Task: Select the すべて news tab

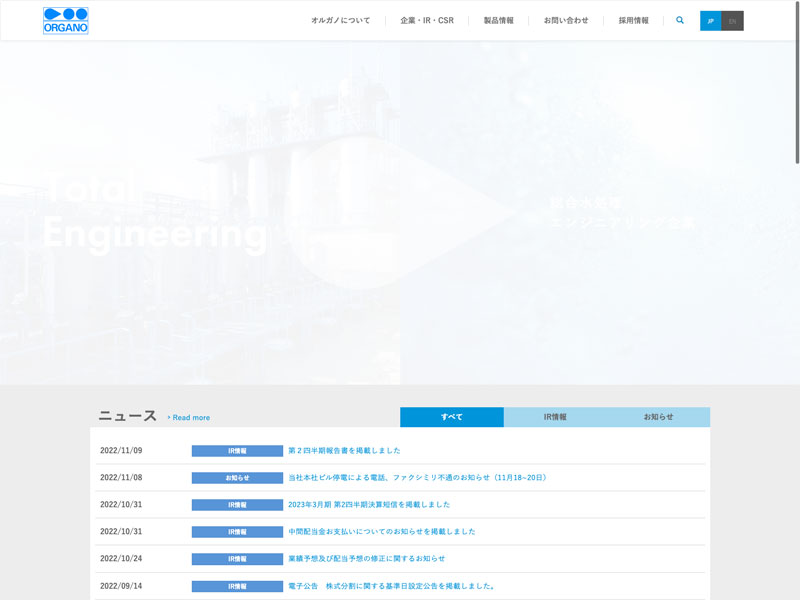Action: coord(451,417)
